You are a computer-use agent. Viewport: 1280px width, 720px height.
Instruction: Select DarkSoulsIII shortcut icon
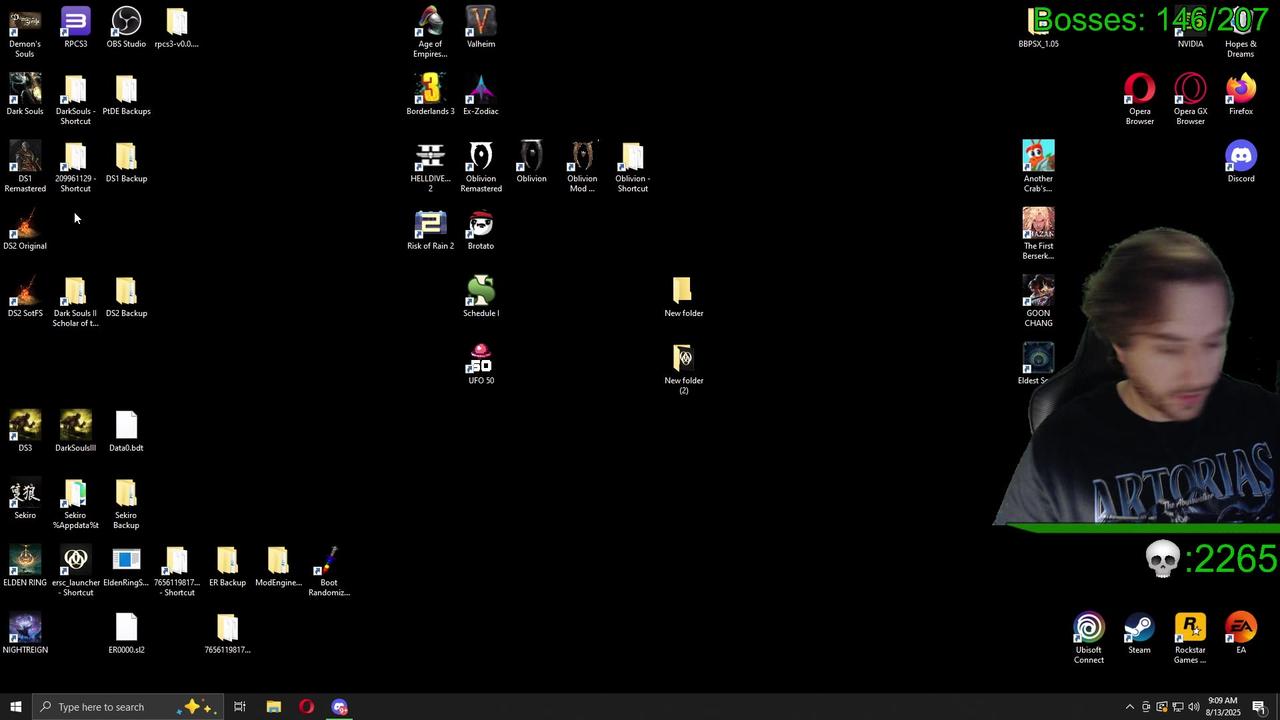tap(75, 431)
